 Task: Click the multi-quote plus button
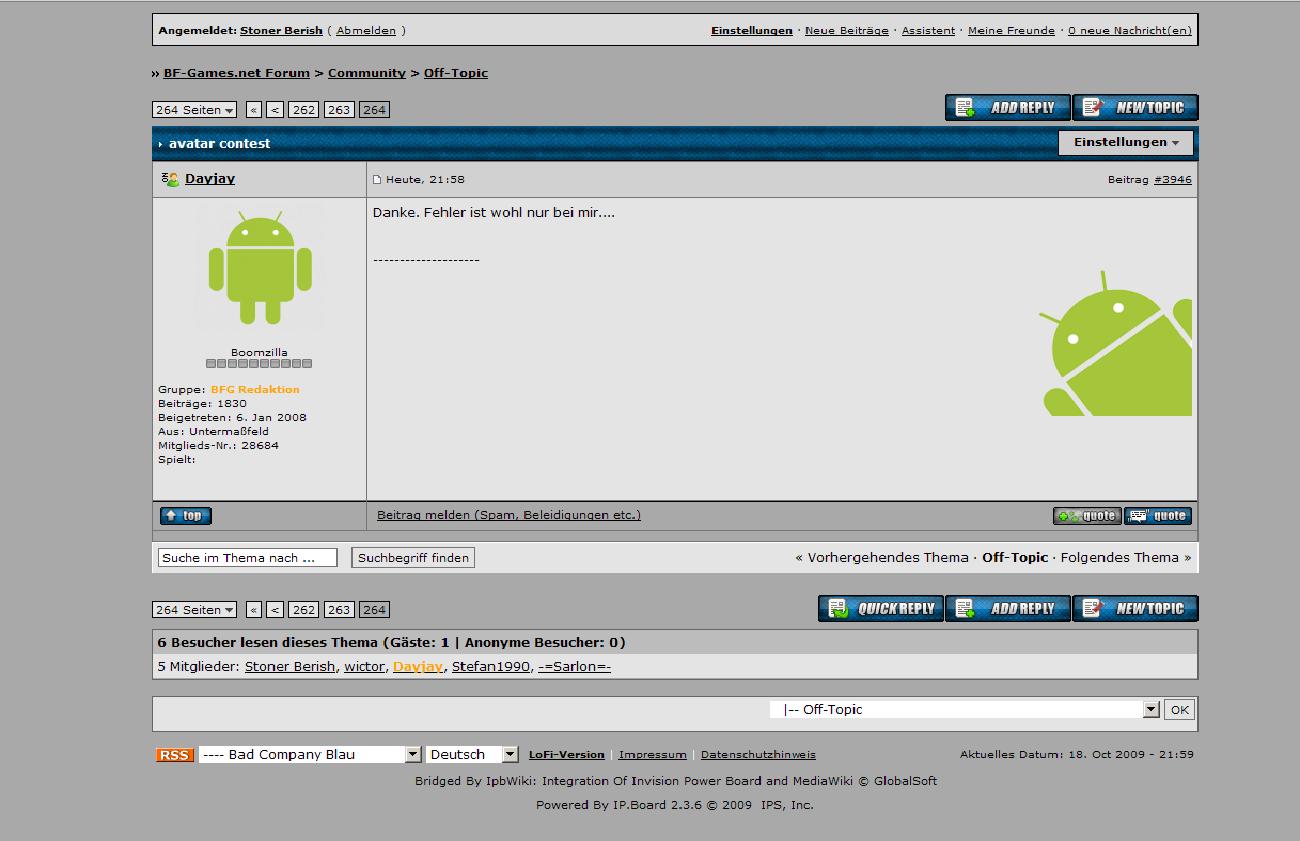[x=1087, y=516]
